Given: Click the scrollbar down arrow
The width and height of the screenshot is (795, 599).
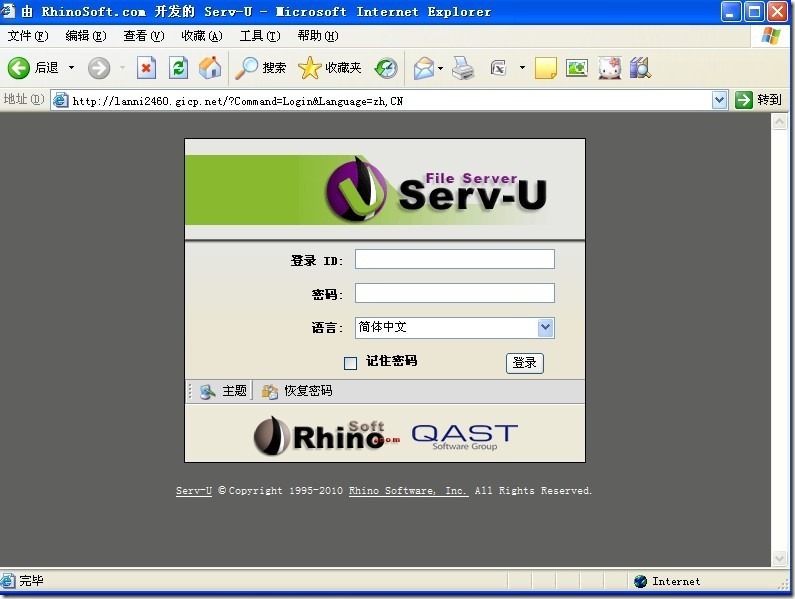Looking at the screenshot, I should click(779, 558).
